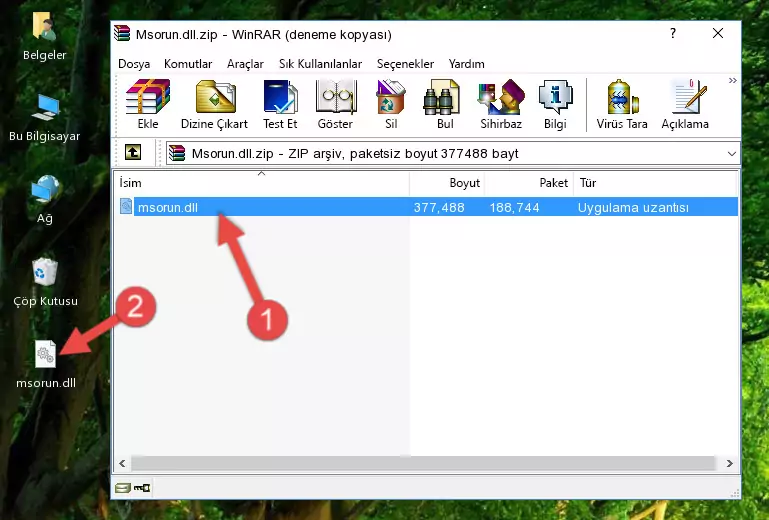Image resolution: width=769 pixels, height=520 pixels.
Task: Open the Araçlar menu
Action: (245, 64)
